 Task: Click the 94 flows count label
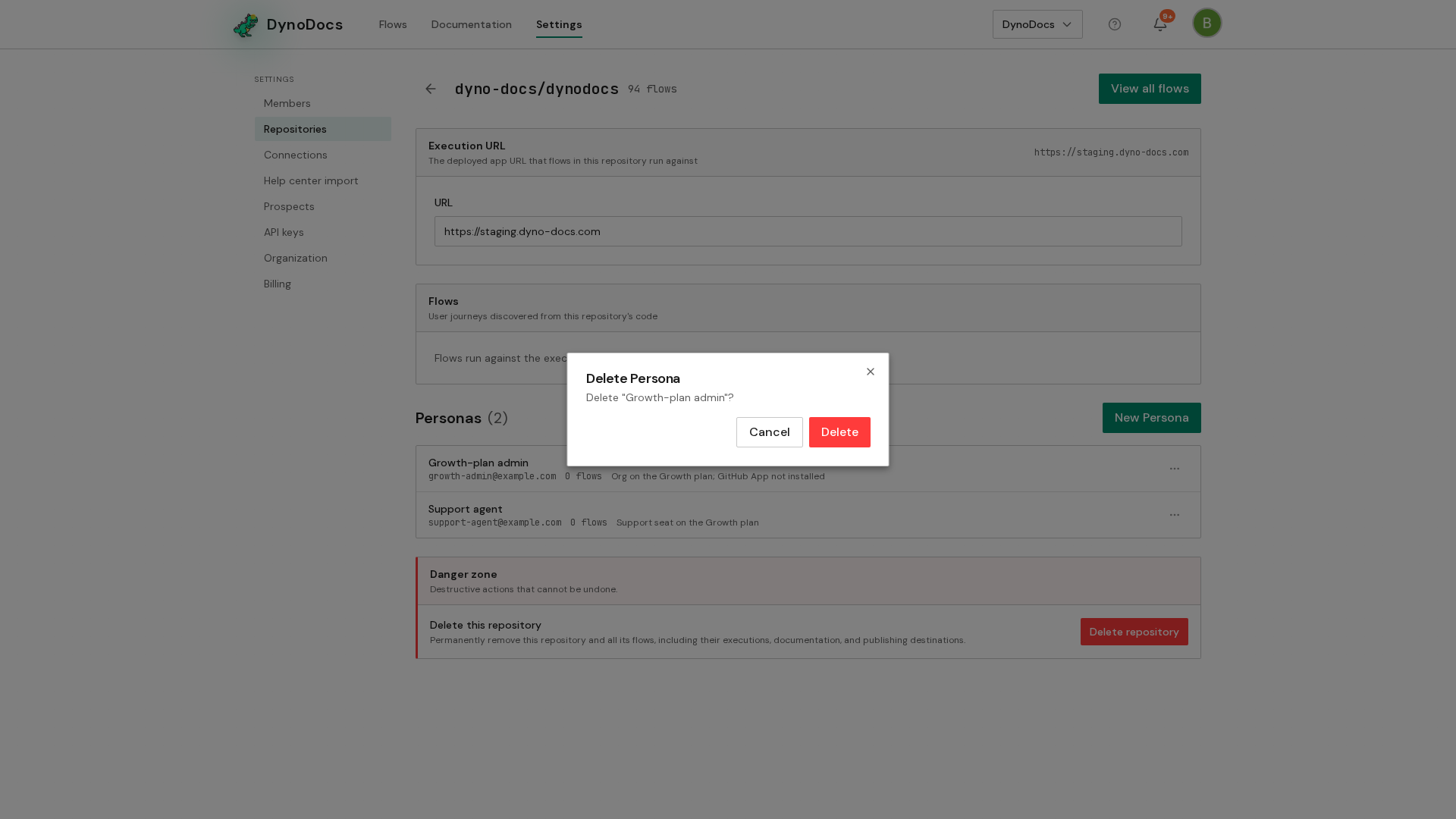652,89
